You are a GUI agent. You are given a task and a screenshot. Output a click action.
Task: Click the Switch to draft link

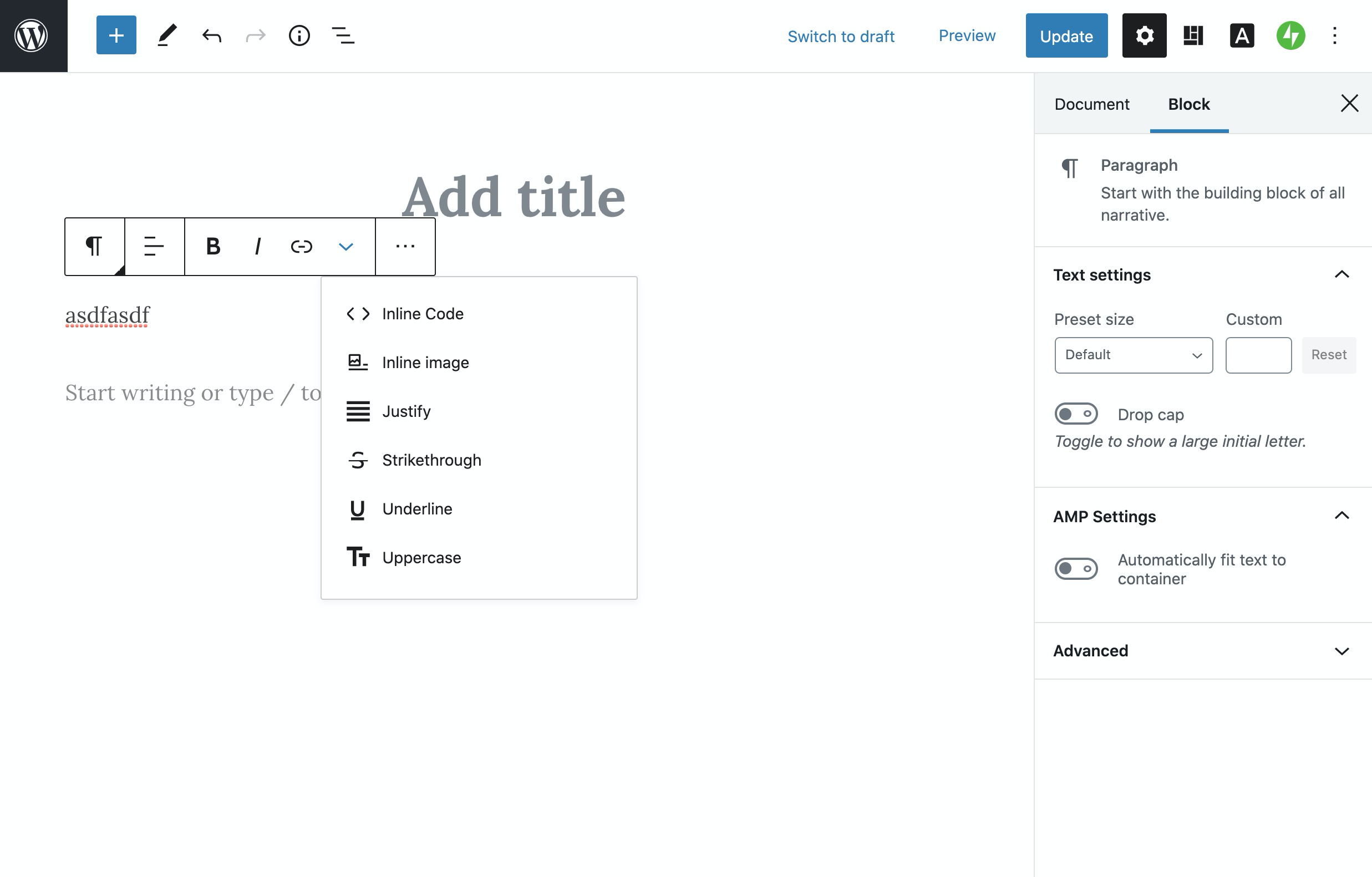coord(840,36)
